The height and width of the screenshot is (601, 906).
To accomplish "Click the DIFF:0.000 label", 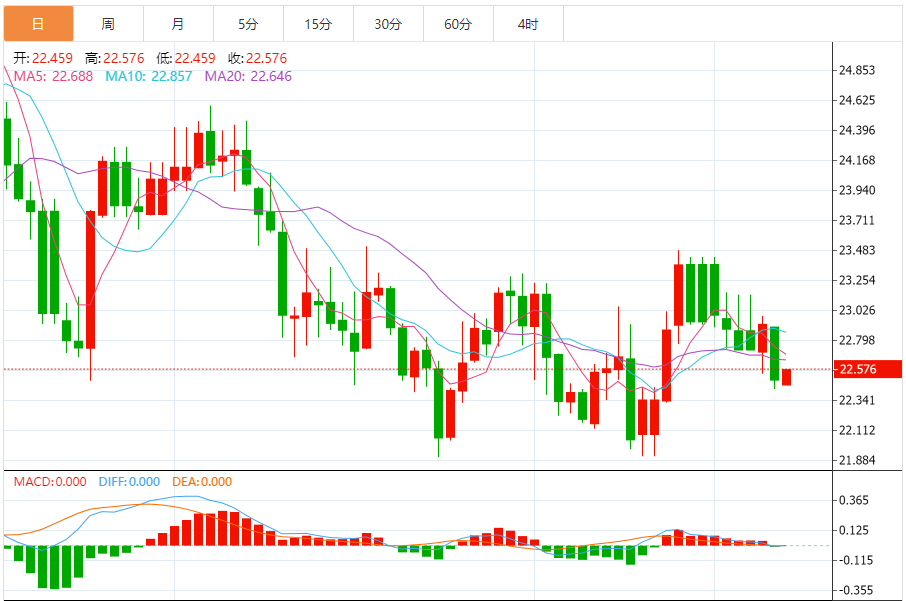I will [129, 482].
